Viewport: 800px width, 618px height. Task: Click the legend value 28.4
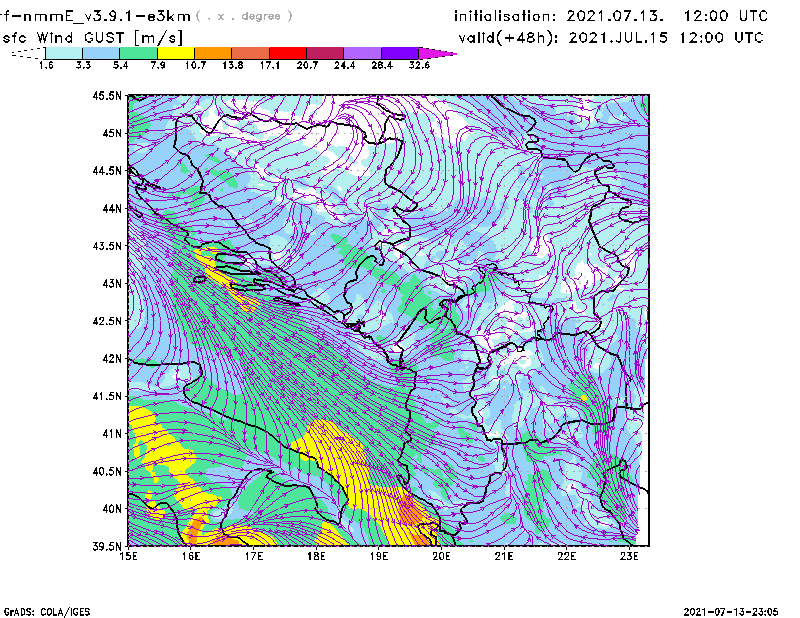click(382, 65)
